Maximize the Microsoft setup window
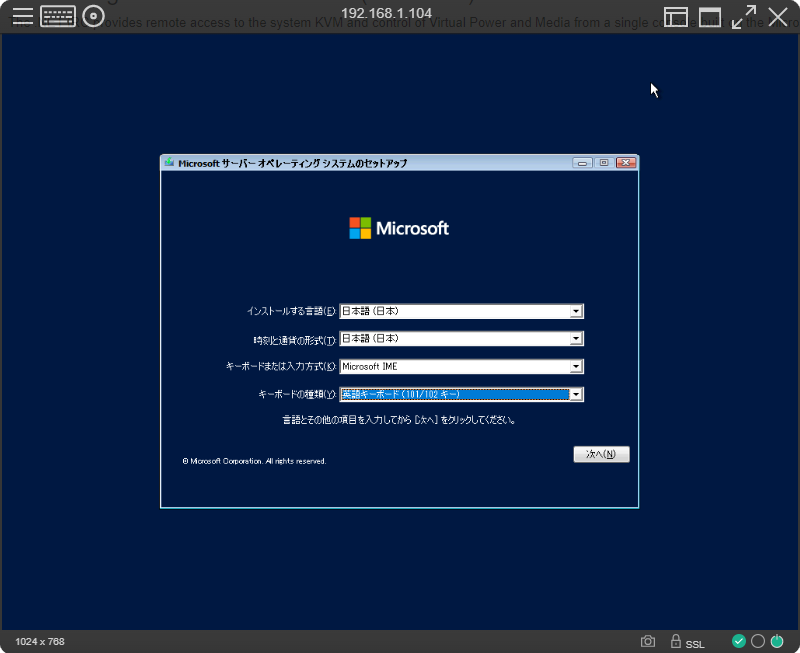This screenshot has width=800, height=653. (604, 163)
